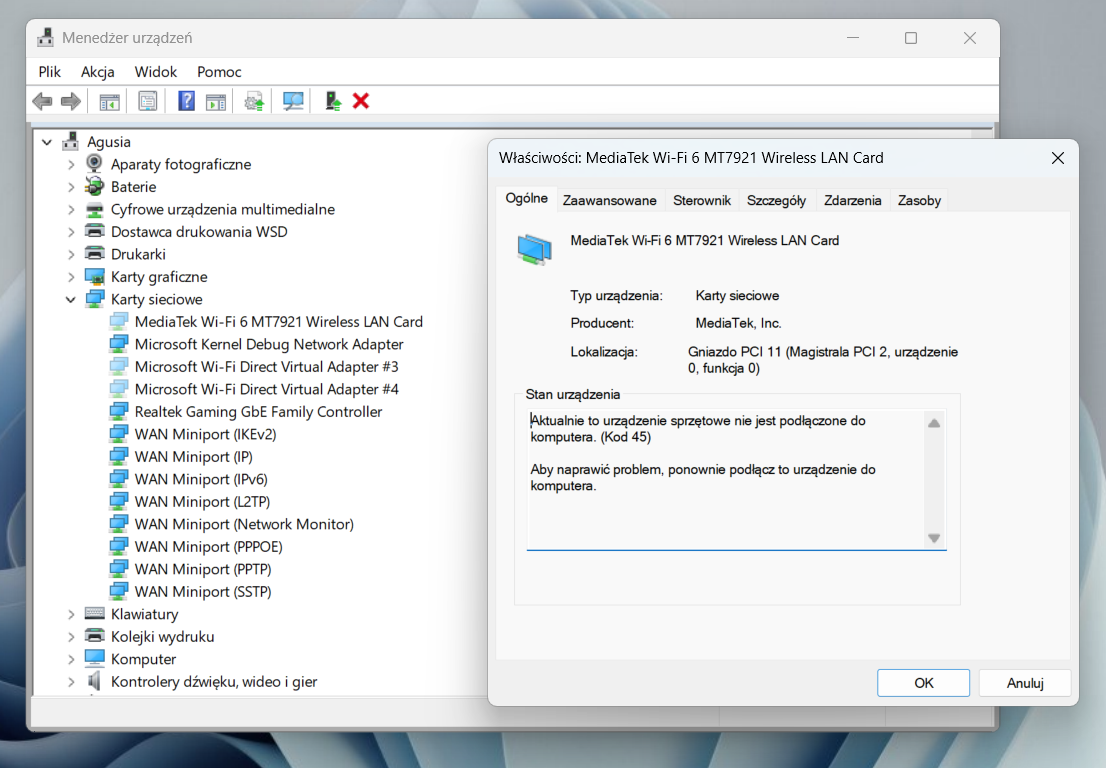The image size is (1106, 768).
Task: Toggle the console tree toolbar icon
Action: [x=109, y=102]
